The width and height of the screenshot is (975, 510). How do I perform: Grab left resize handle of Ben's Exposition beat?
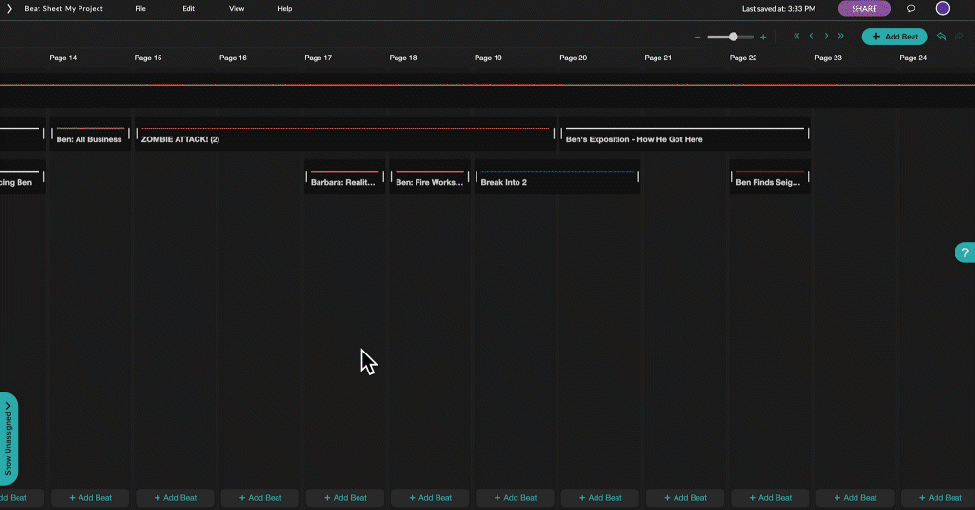point(561,133)
